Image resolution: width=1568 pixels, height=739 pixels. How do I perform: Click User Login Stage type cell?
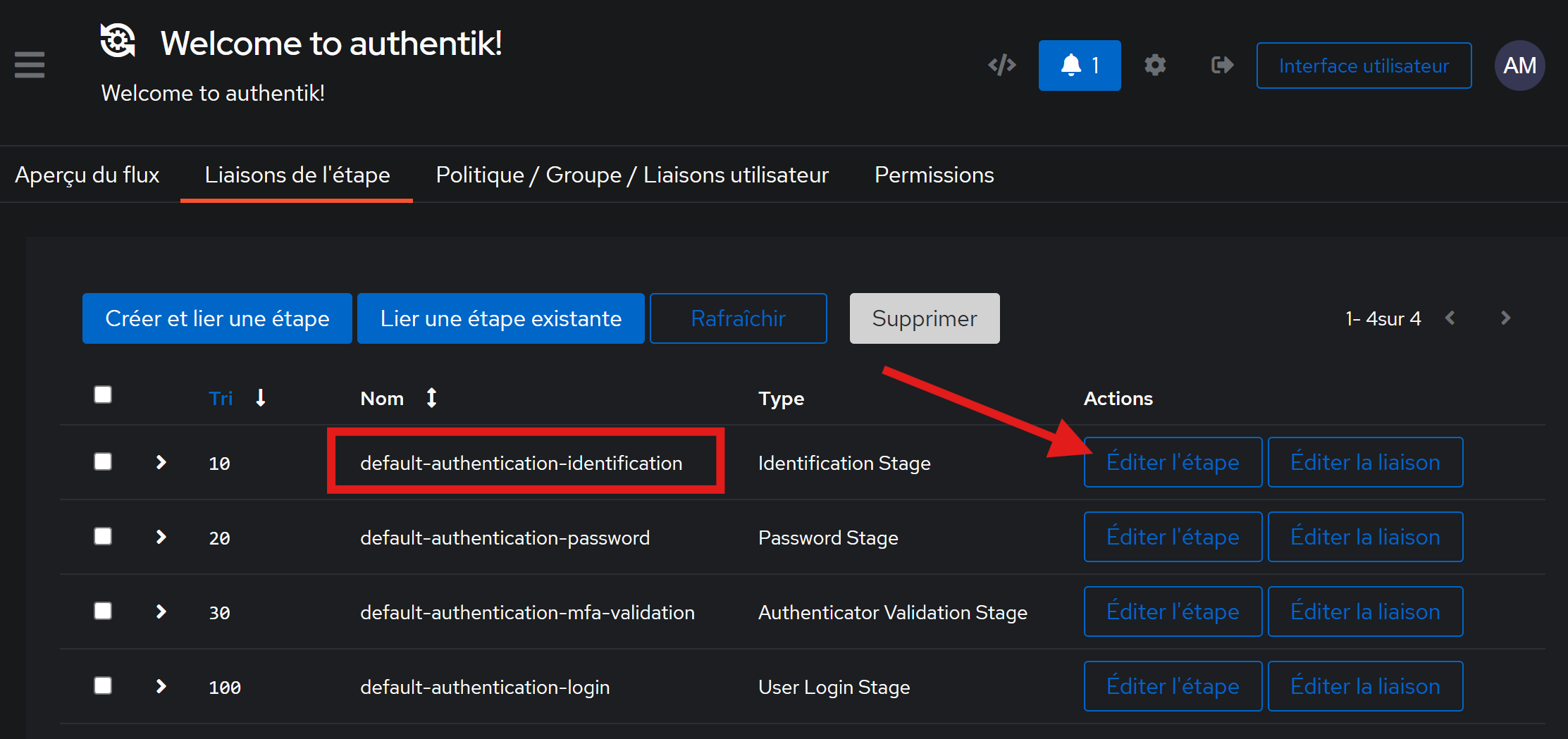(834, 687)
